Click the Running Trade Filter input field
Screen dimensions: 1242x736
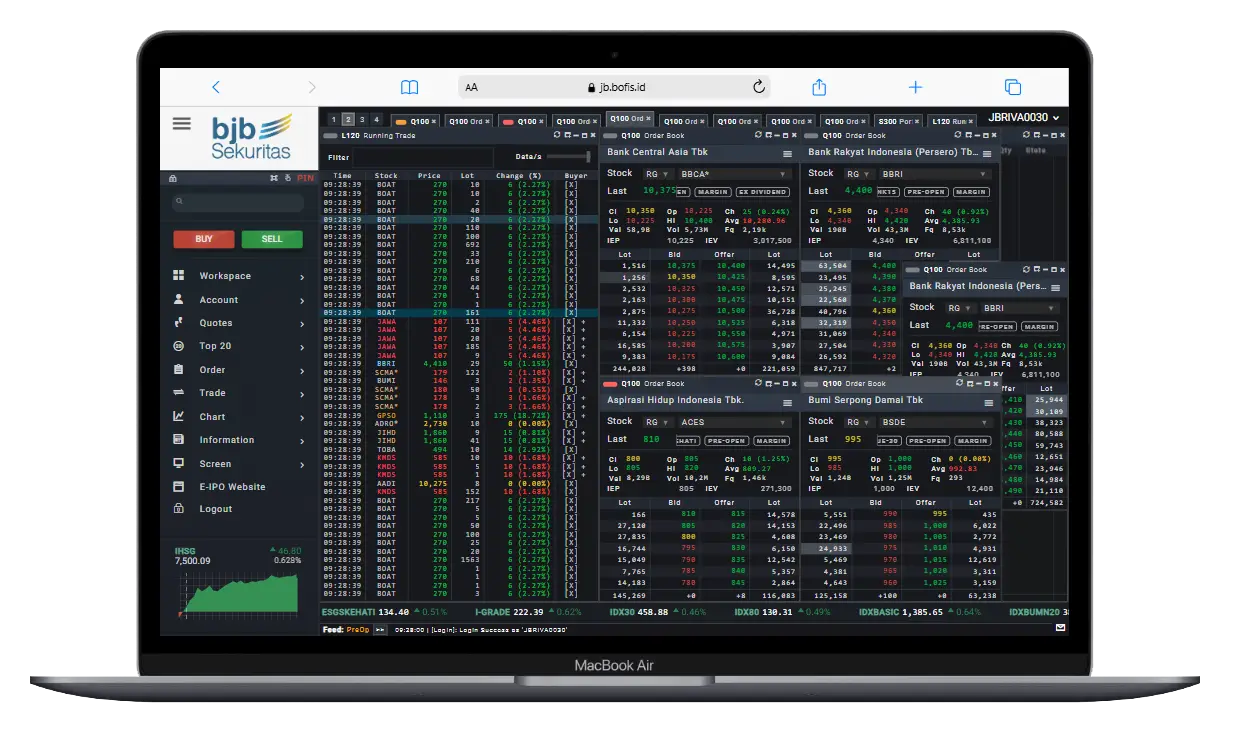coord(423,157)
